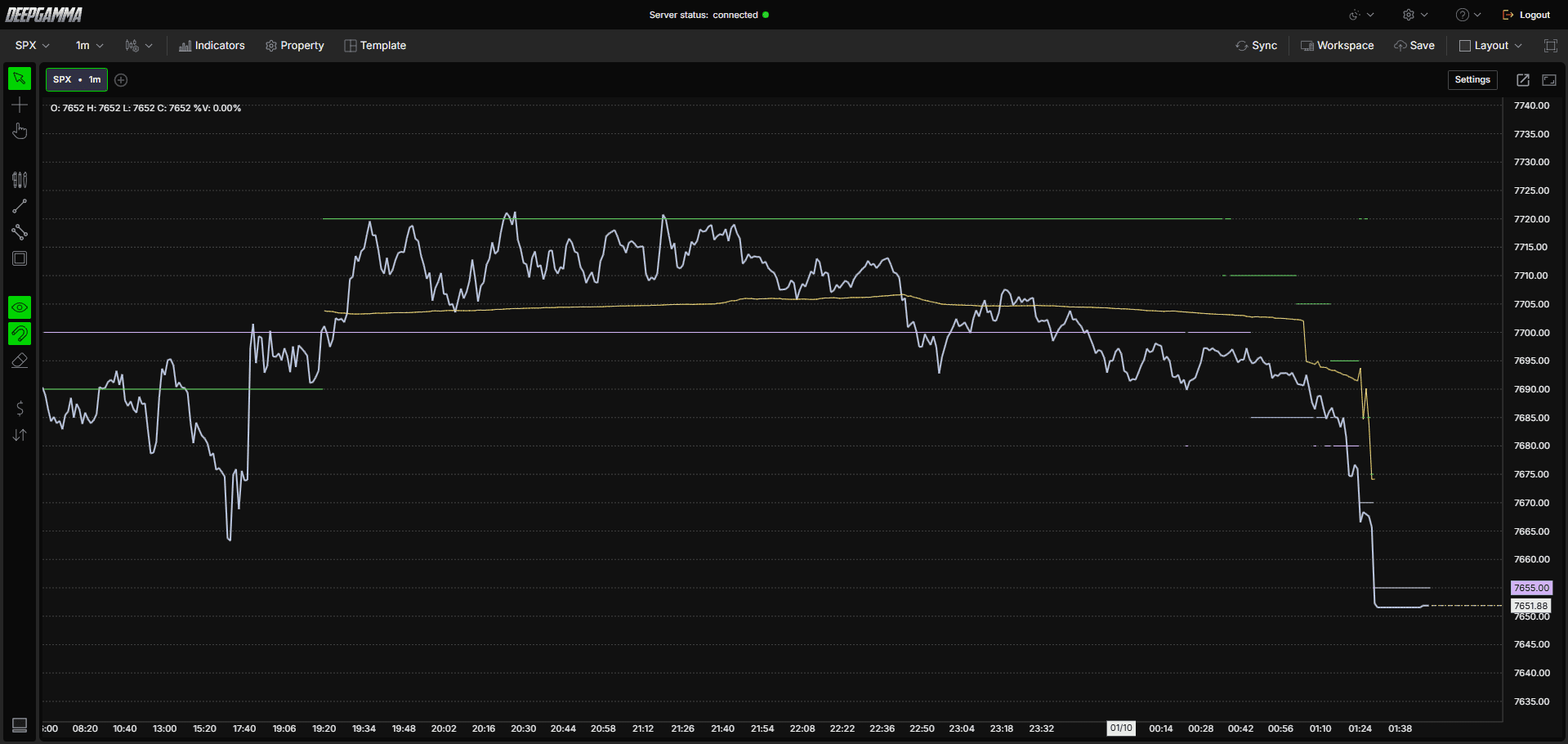Select the crosshair tool
The image size is (1568, 744).
pyautogui.click(x=20, y=105)
